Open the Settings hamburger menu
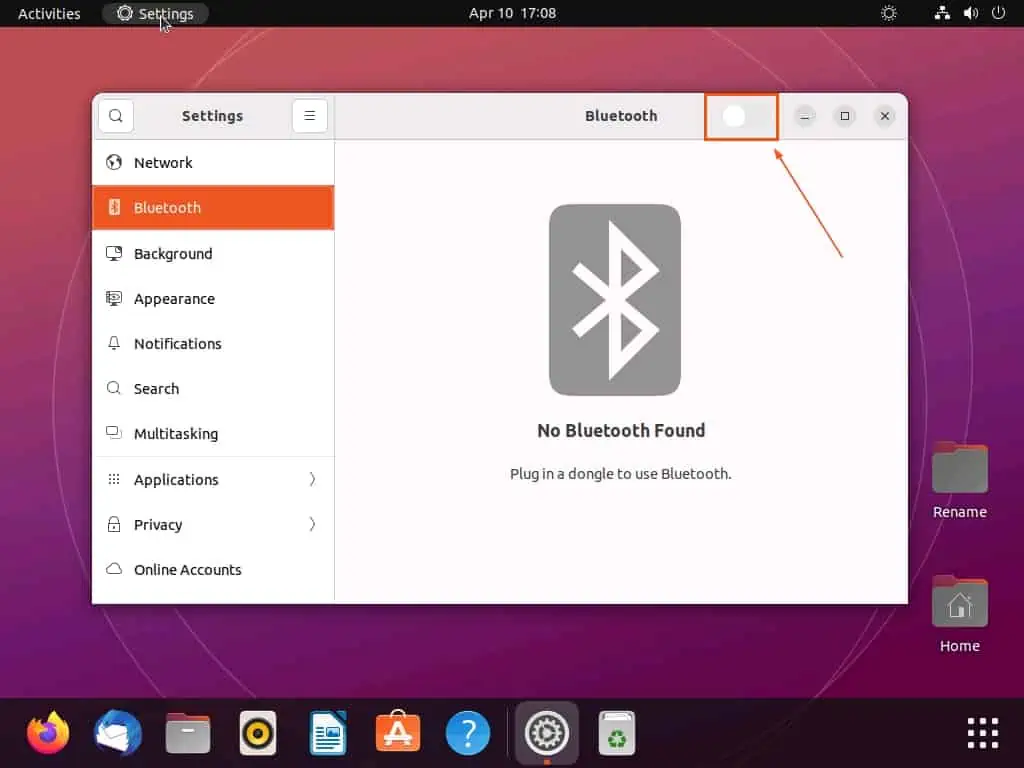Screen dimensions: 1024x768 pyautogui.click(x=309, y=116)
